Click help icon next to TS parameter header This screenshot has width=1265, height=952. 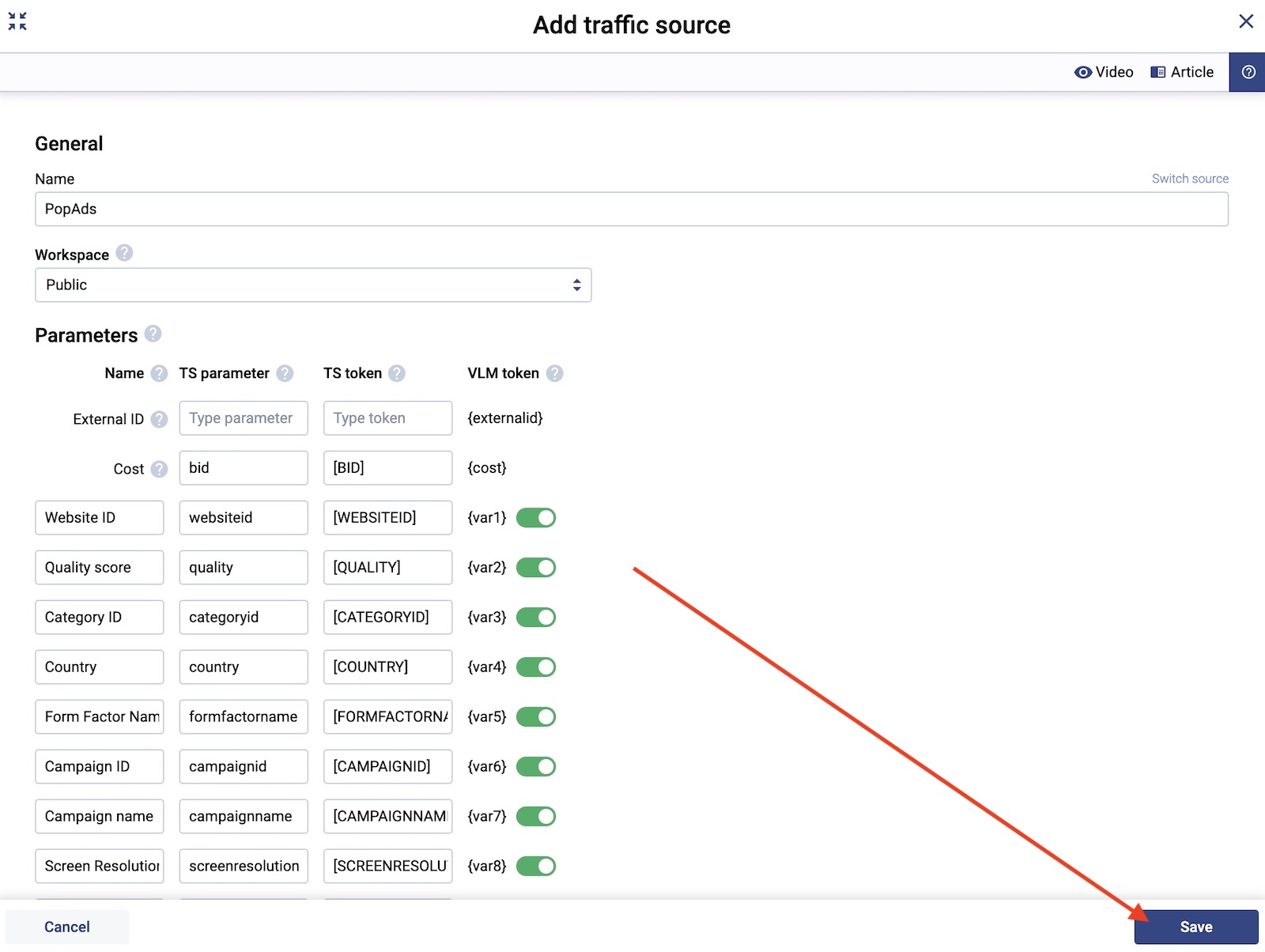pyautogui.click(x=285, y=373)
